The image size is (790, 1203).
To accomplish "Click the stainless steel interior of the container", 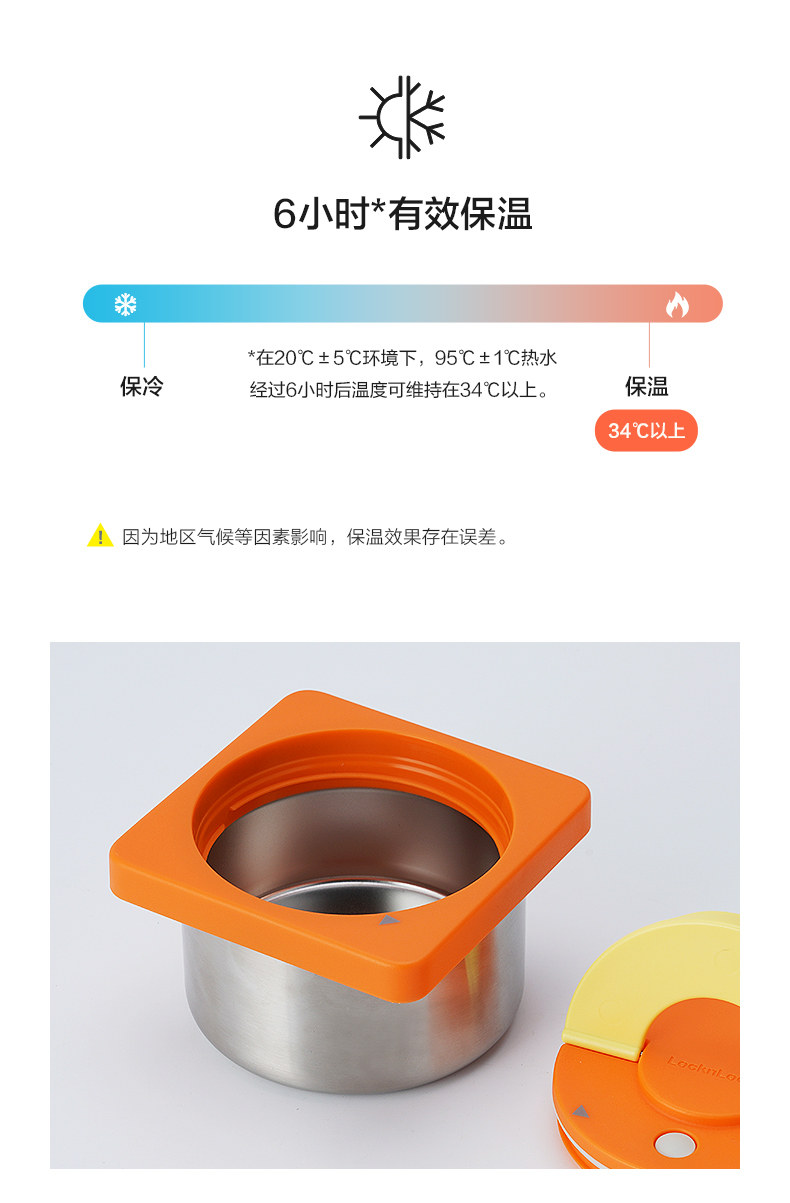I will coord(350,872).
